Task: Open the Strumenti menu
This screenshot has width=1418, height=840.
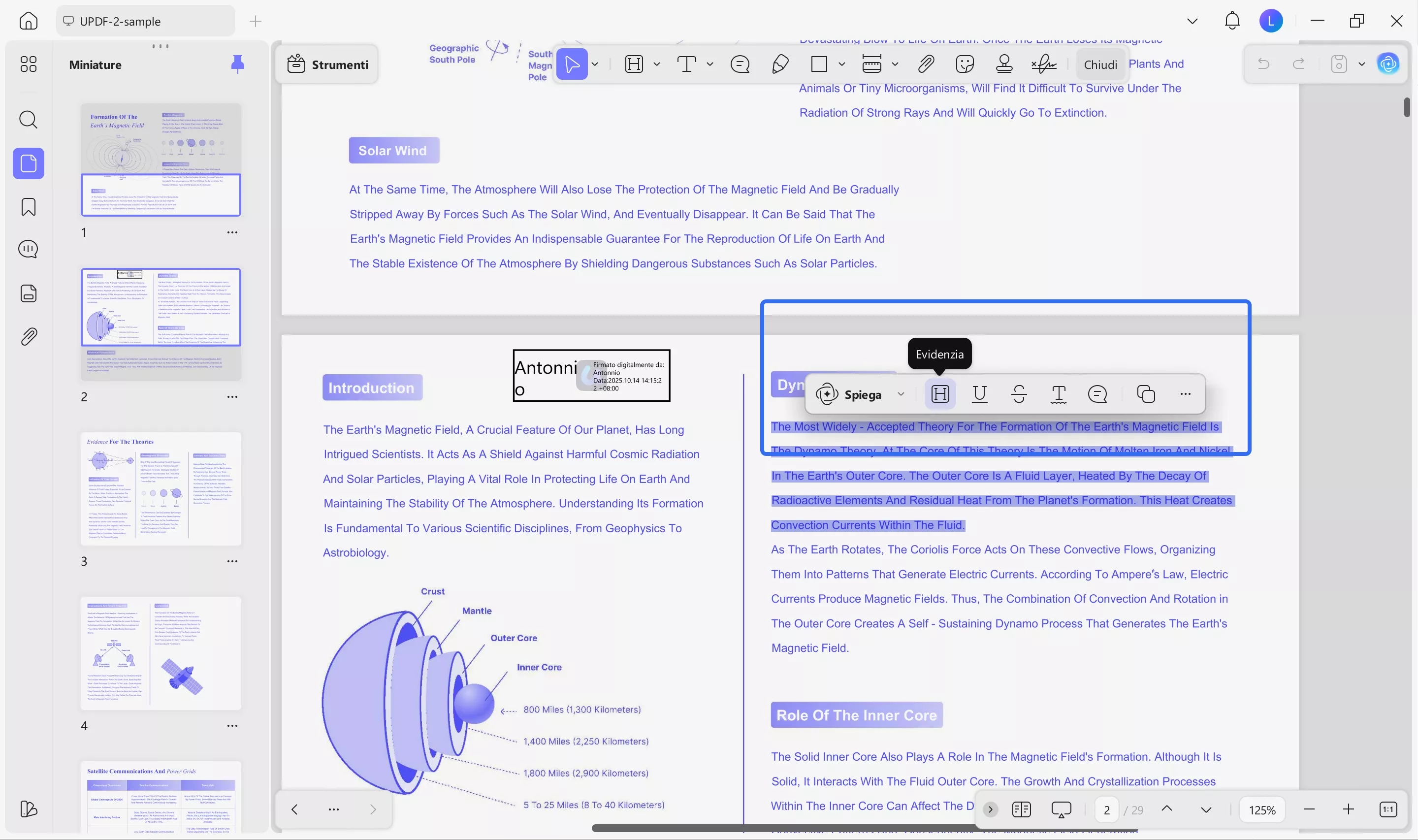Action: [x=327, y=64]
